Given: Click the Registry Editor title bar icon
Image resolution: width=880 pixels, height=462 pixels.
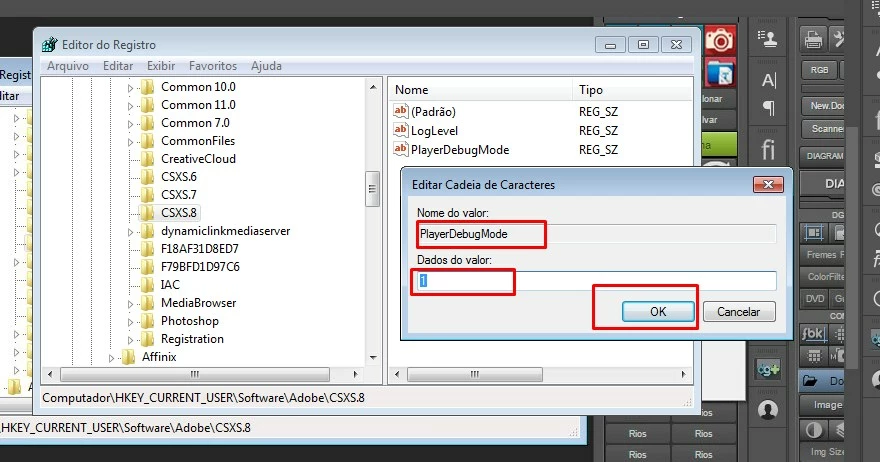Looking at the screenshot, I should tap(50, 44).
